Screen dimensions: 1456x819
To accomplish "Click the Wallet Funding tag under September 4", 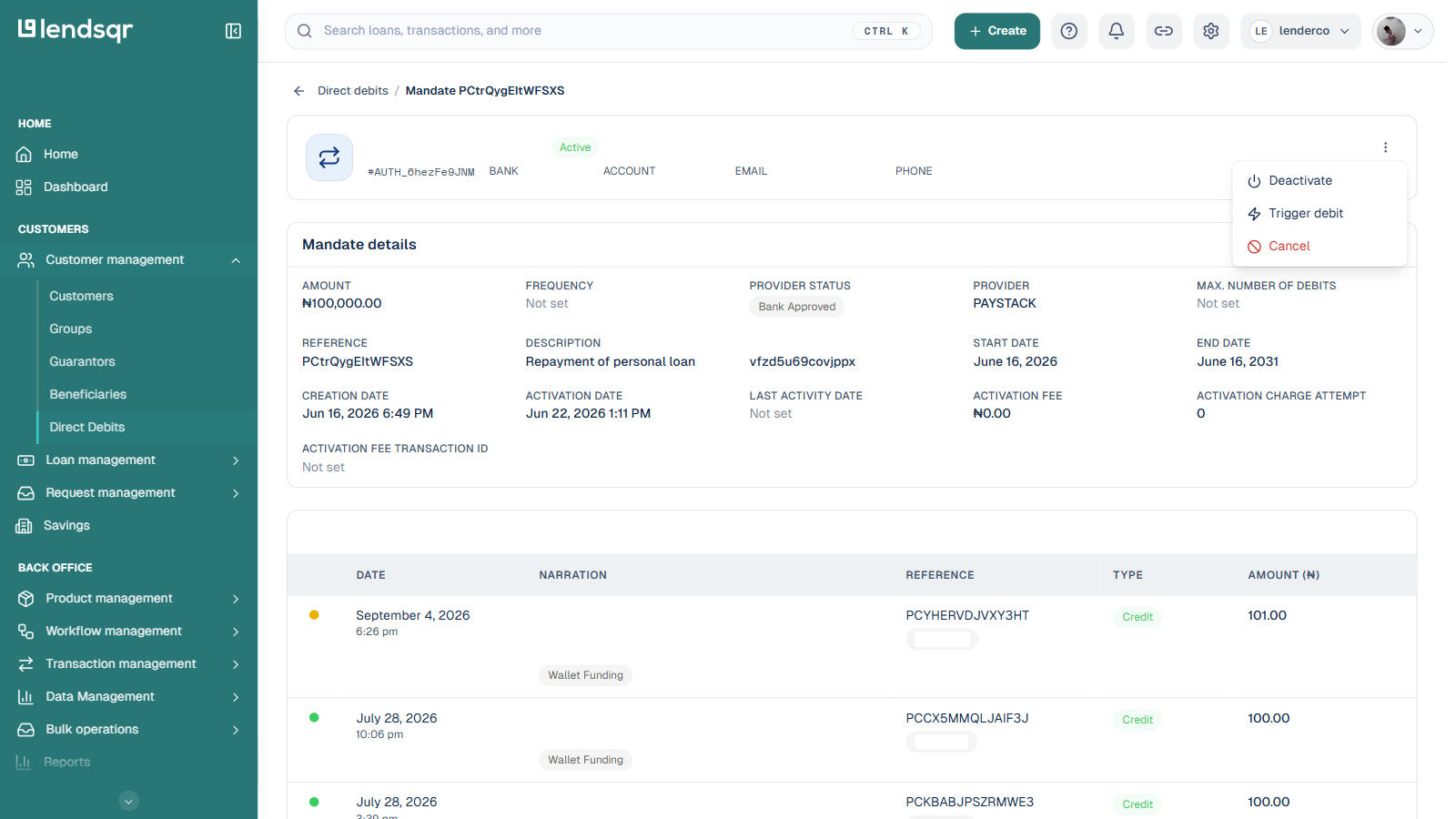I will pyautogui.click(x=585, y=675).
